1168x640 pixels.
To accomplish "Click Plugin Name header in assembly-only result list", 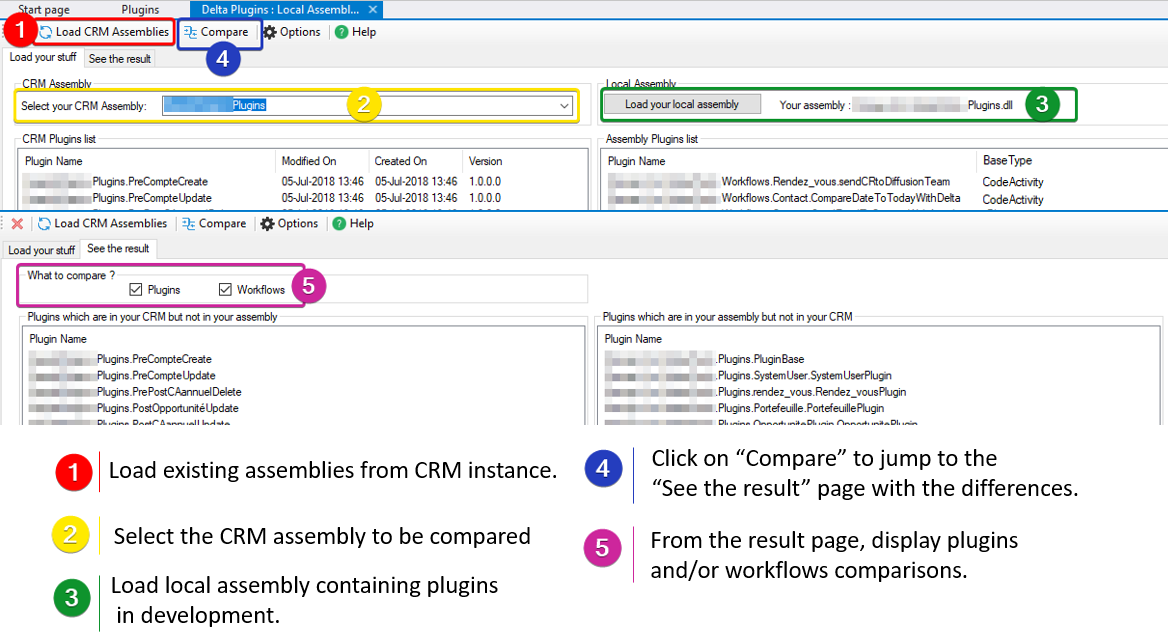I will click(633, 339).
